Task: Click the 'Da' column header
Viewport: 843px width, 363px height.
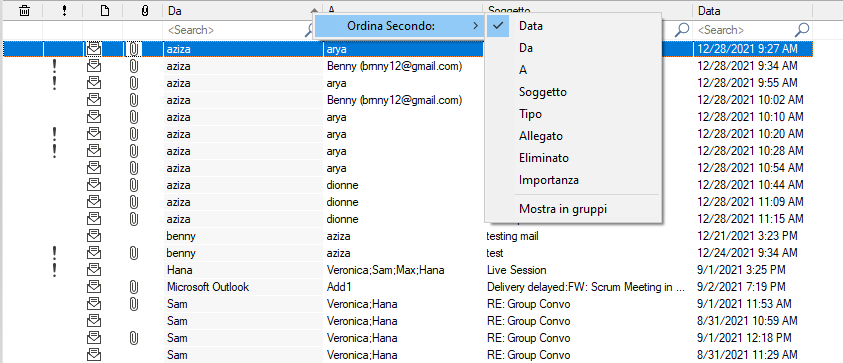Action: [x=242, y=10]
